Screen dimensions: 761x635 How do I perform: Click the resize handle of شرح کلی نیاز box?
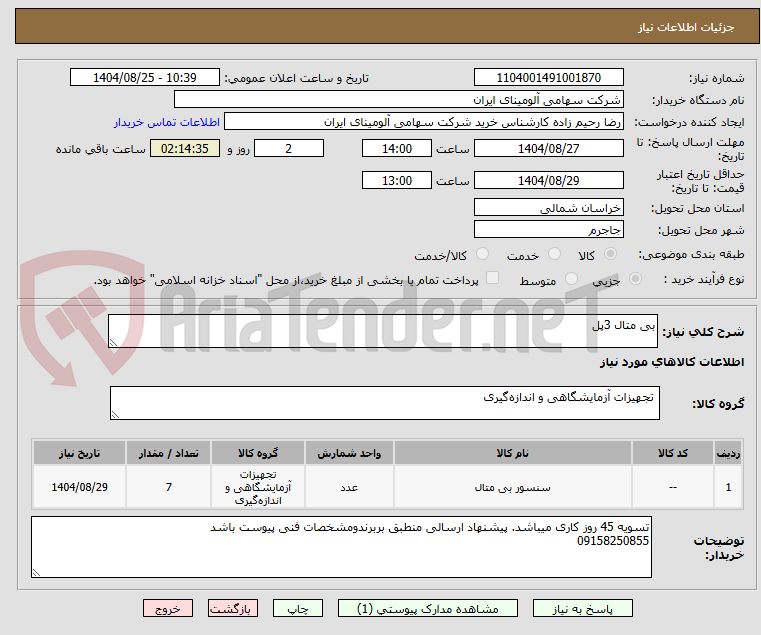coord(113,343)
